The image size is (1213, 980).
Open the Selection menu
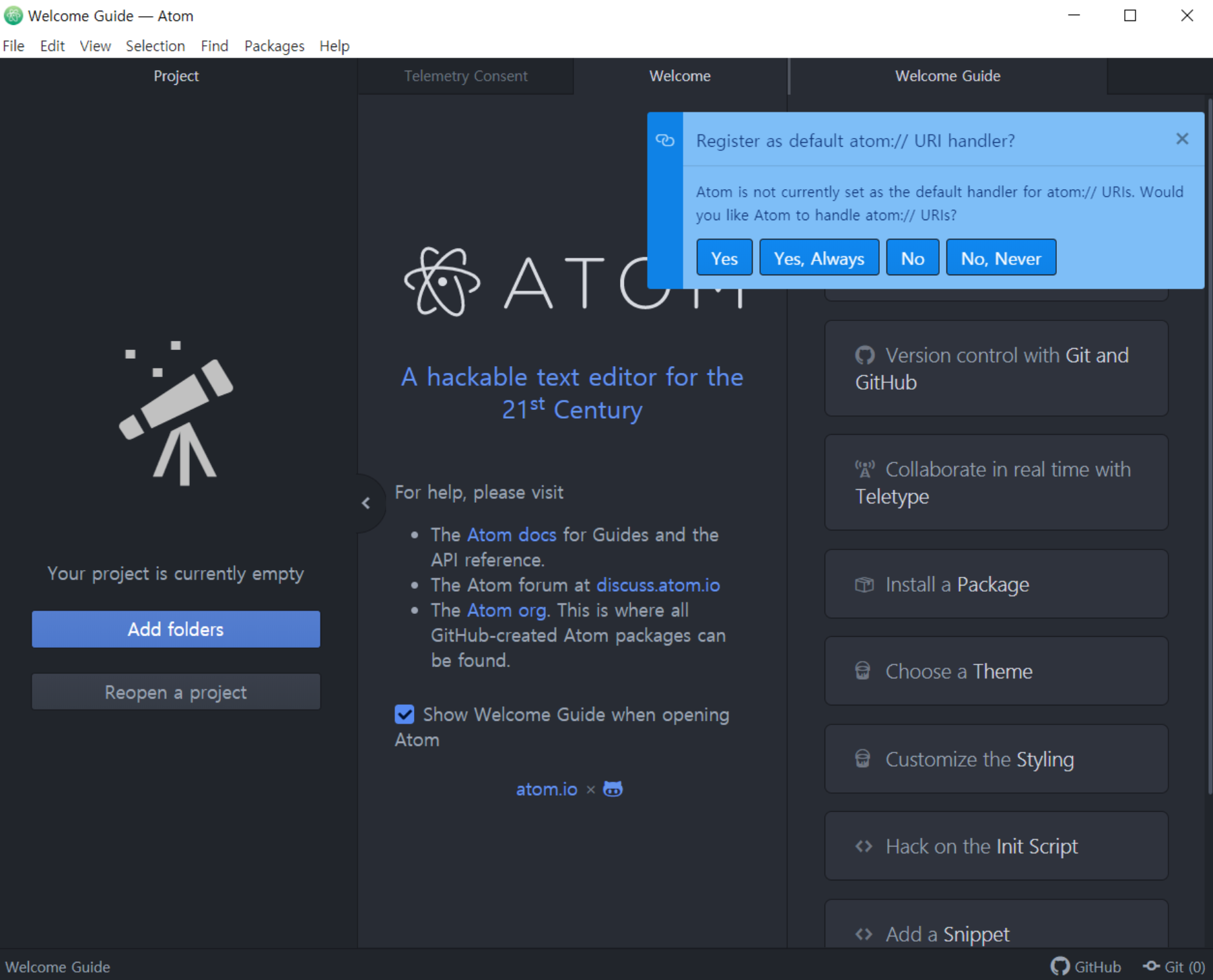coord(155,46)
